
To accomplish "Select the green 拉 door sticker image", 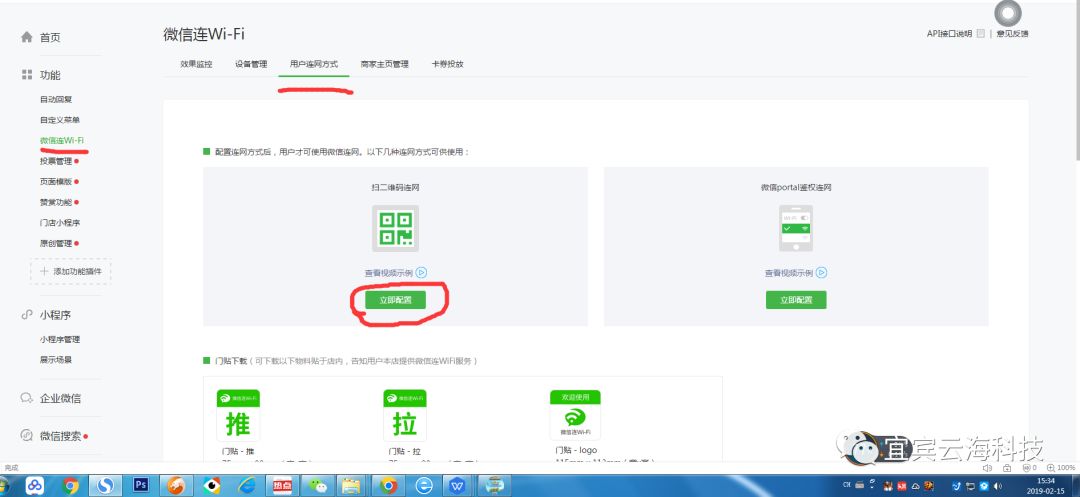I will (x=404, y=415).
